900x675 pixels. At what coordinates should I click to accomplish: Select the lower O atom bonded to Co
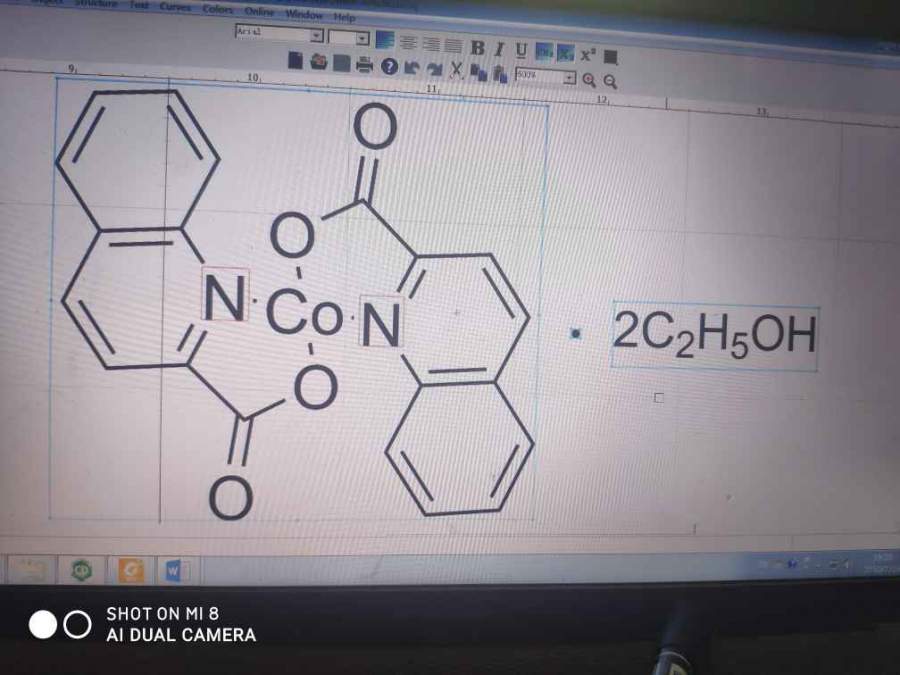point(315,387)
